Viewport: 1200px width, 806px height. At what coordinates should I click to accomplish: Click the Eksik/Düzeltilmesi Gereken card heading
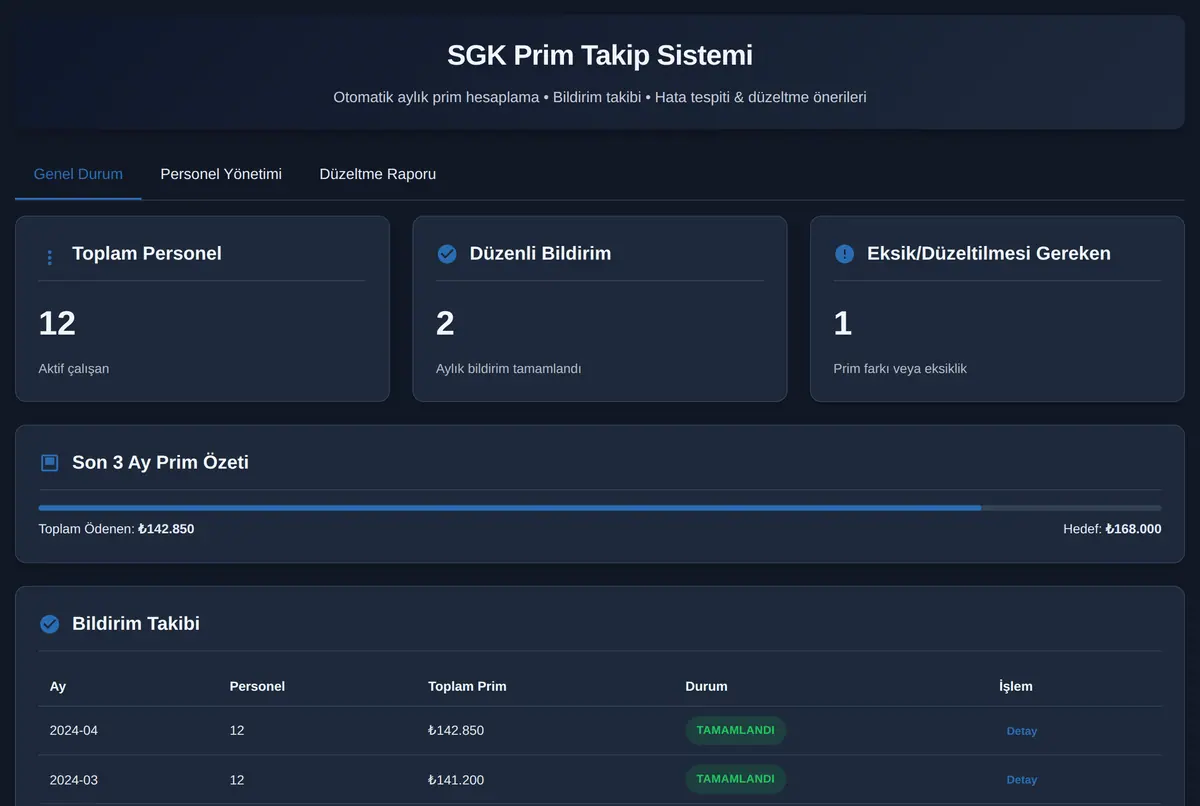coord(989,253)
